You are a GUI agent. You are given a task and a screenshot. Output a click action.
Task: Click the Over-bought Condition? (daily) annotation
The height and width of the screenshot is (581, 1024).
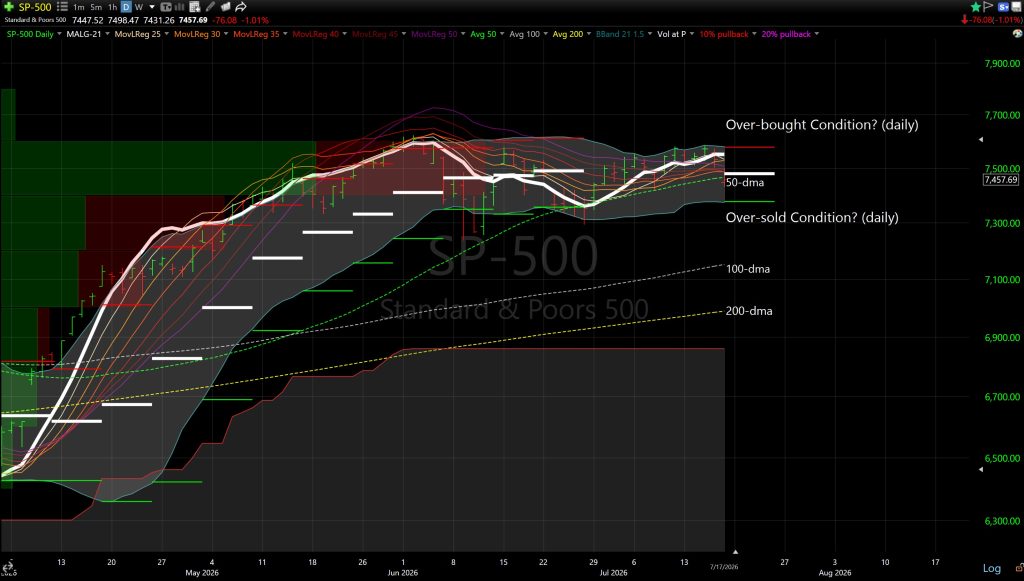[x=822, y=125]
